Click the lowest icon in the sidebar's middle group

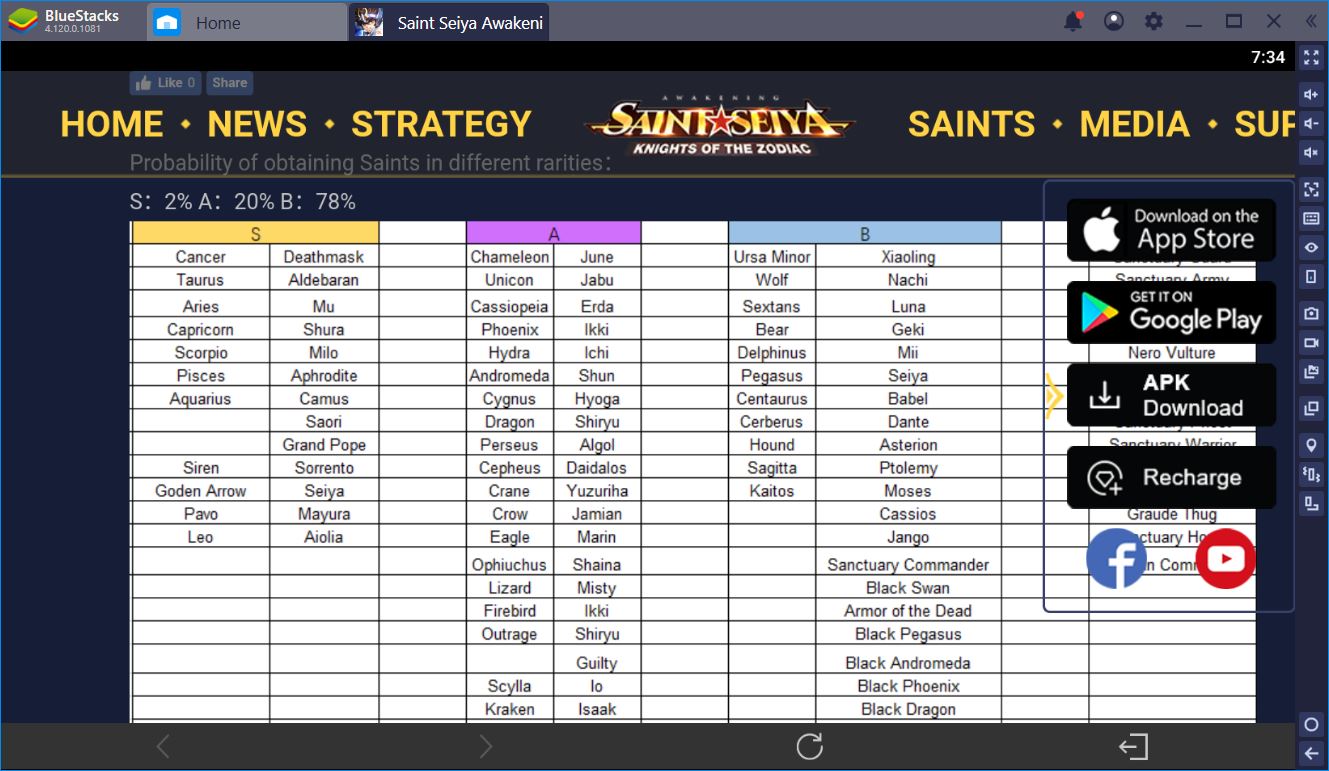click(x=1311, y=503)
